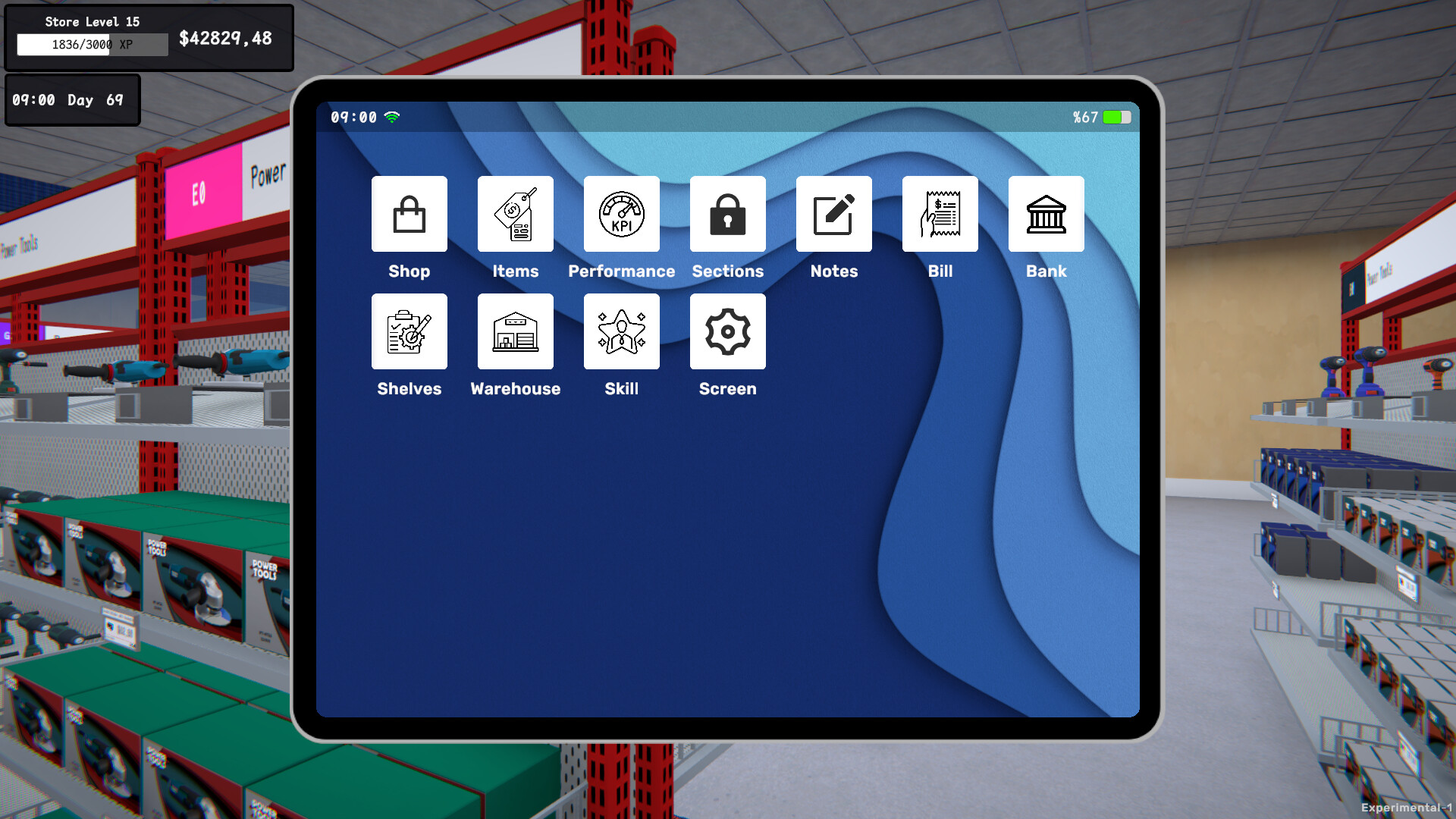Open the Screen settings gear app
Screen dimensions: 1456x819
pyautogui.click(x=727, y=331)
